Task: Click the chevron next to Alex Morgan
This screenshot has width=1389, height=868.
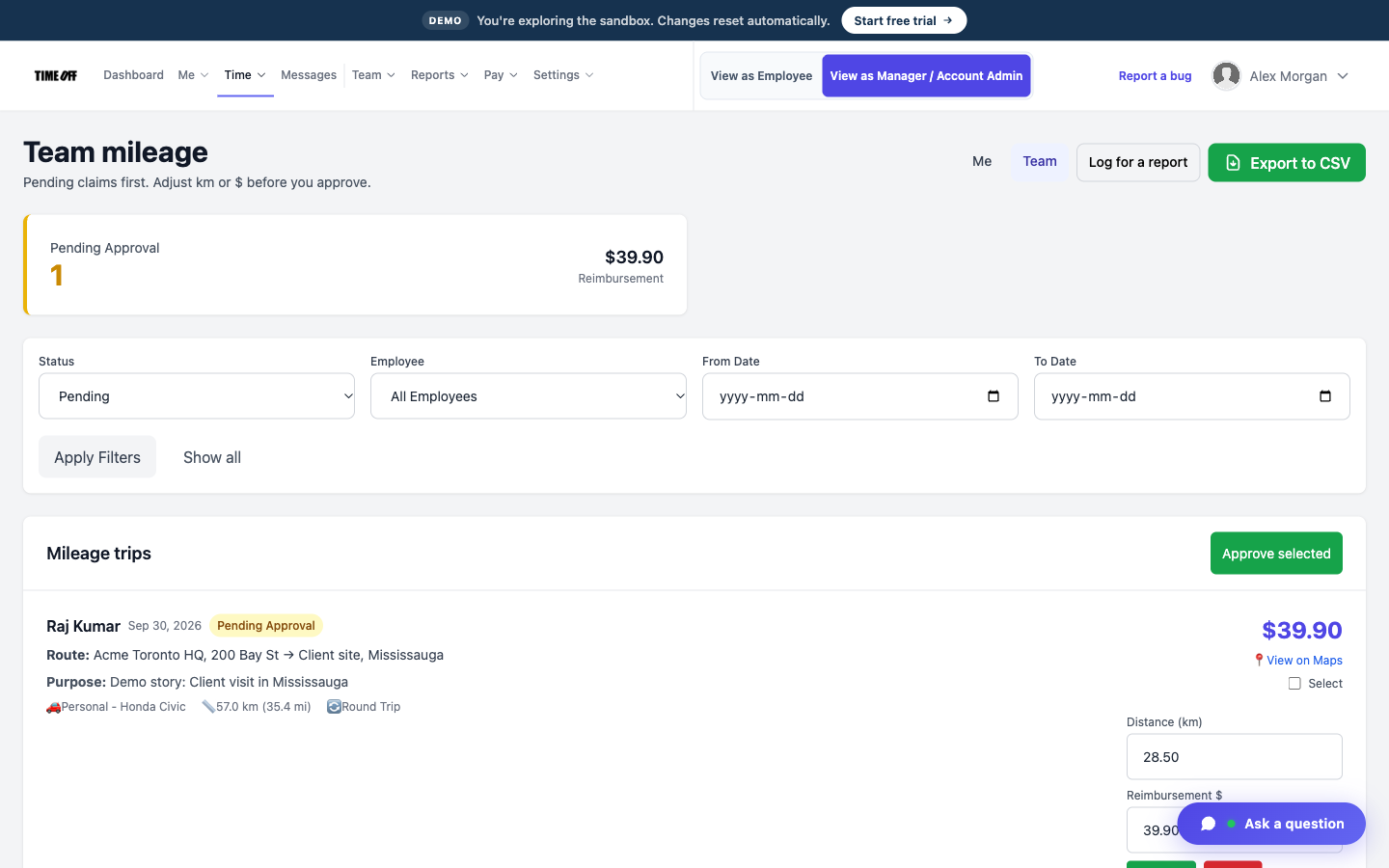Action: [x=1343, y=76]
